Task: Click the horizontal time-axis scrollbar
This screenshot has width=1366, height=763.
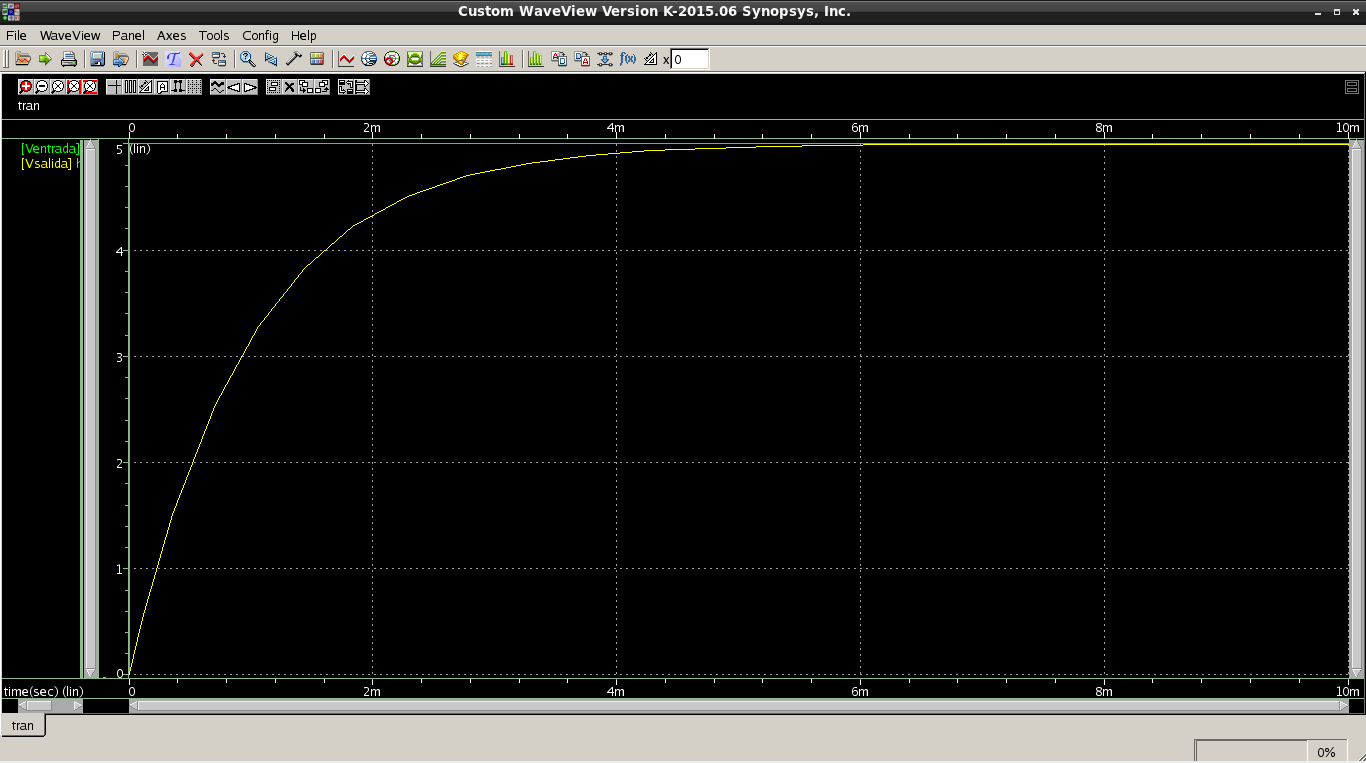Action: tap(739, 705)
